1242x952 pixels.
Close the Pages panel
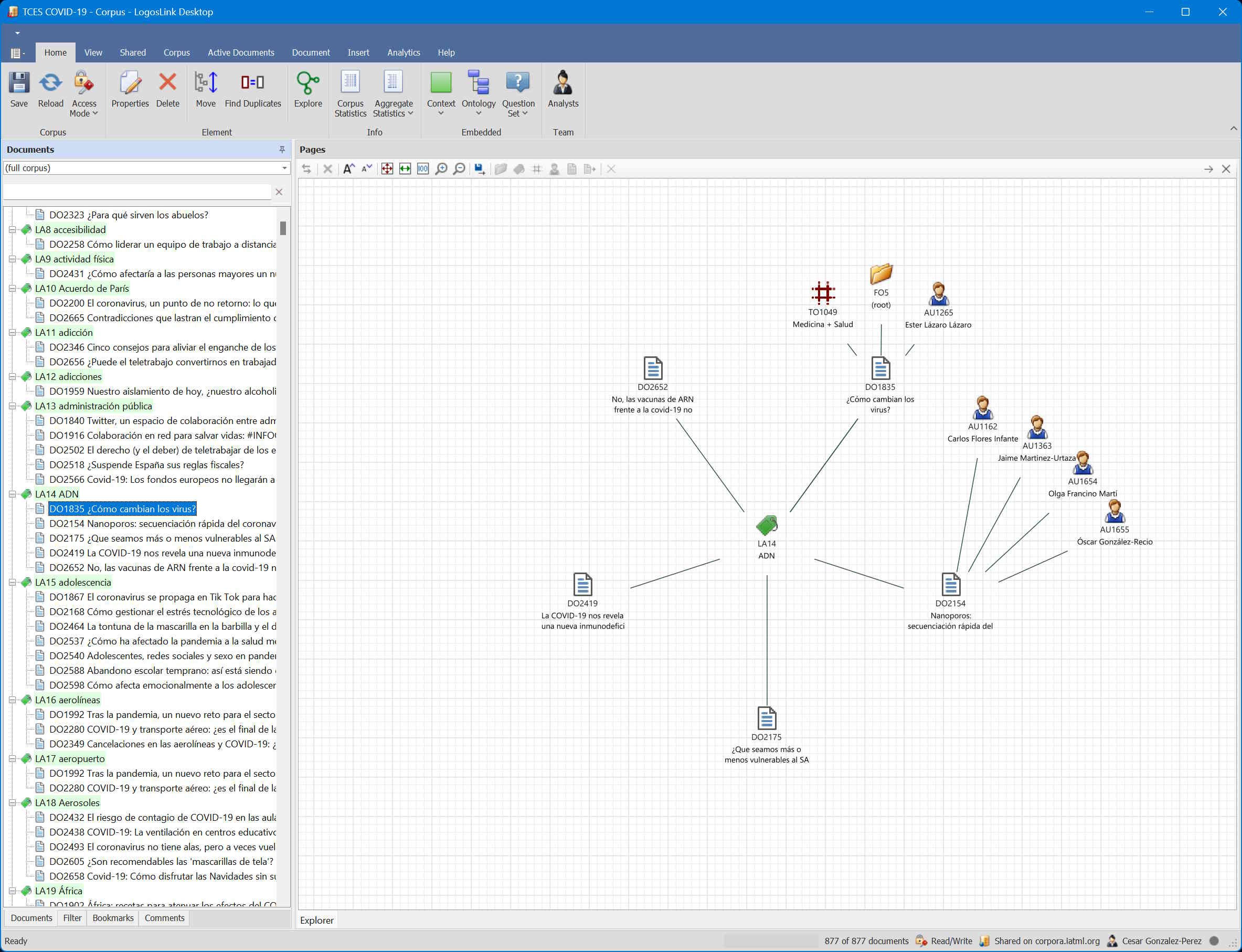(x=1226, y=169)
